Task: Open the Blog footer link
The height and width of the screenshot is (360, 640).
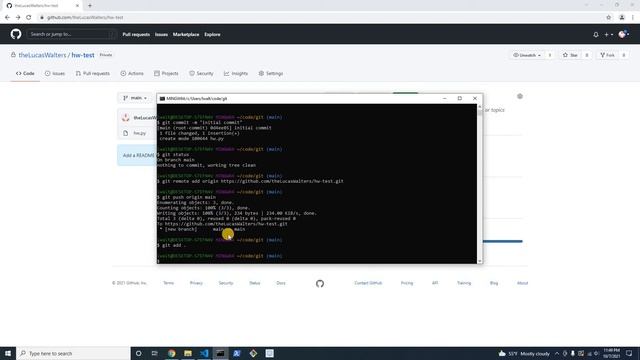Action: coord(494,283)
